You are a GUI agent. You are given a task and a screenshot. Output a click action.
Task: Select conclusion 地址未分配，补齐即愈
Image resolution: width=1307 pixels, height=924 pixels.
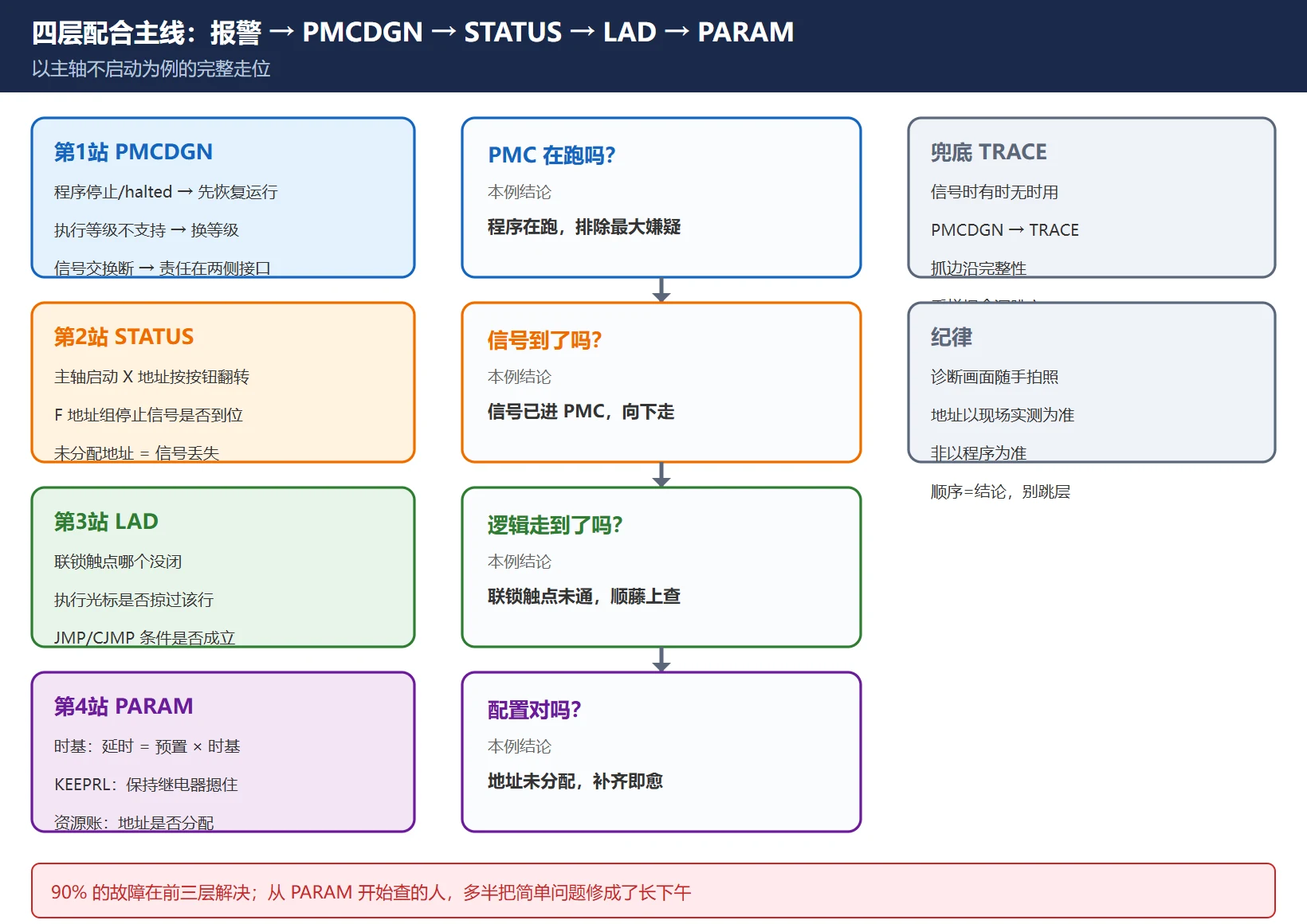tap(575, 781)
